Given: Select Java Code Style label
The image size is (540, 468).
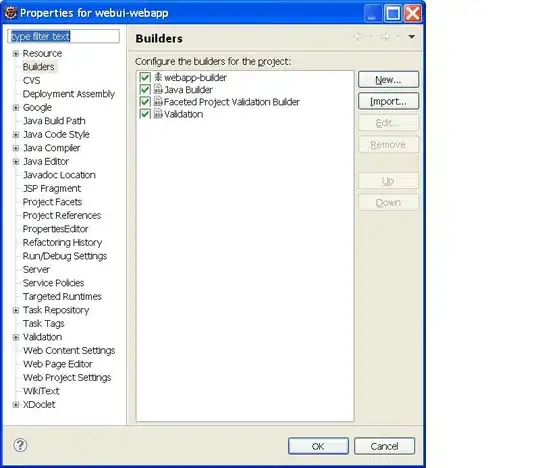Looking at the screenshot, I should point(56,134).
